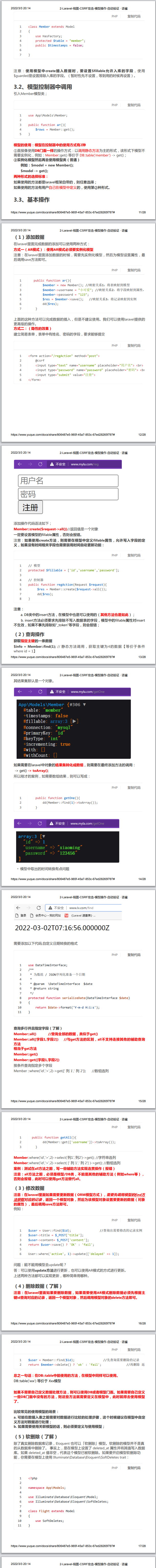Click heading （1）添加数据

(x=29, y=237)
